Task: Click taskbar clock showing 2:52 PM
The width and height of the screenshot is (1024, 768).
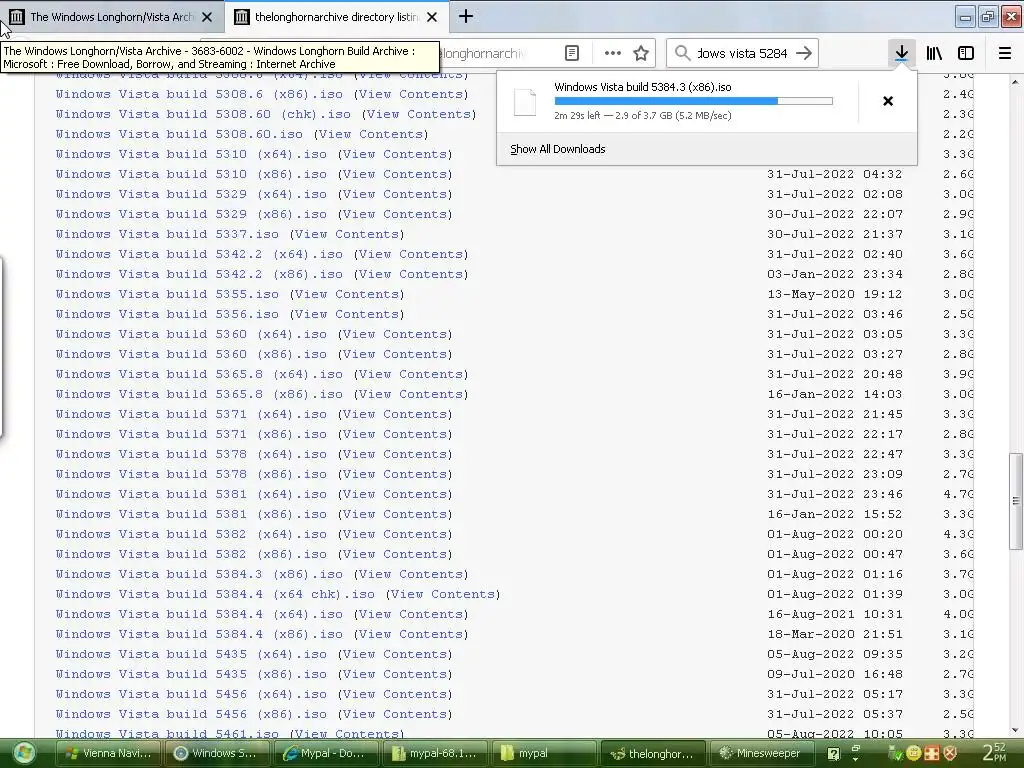Action: (995, 753)
